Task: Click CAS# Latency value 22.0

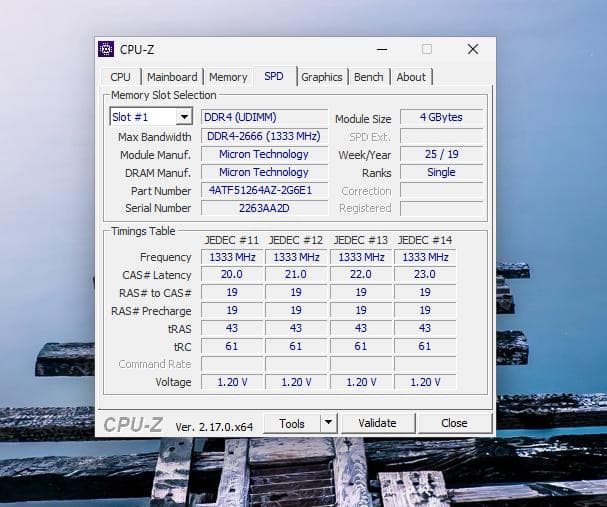Action: click(361, 274)
